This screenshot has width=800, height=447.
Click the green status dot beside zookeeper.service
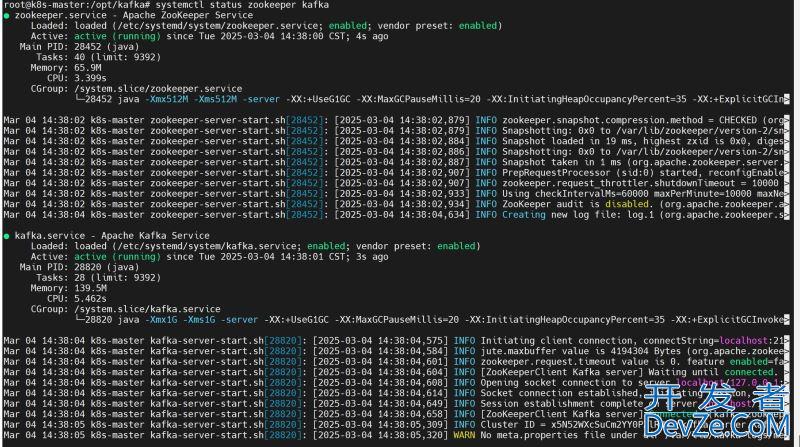(7, 16)
